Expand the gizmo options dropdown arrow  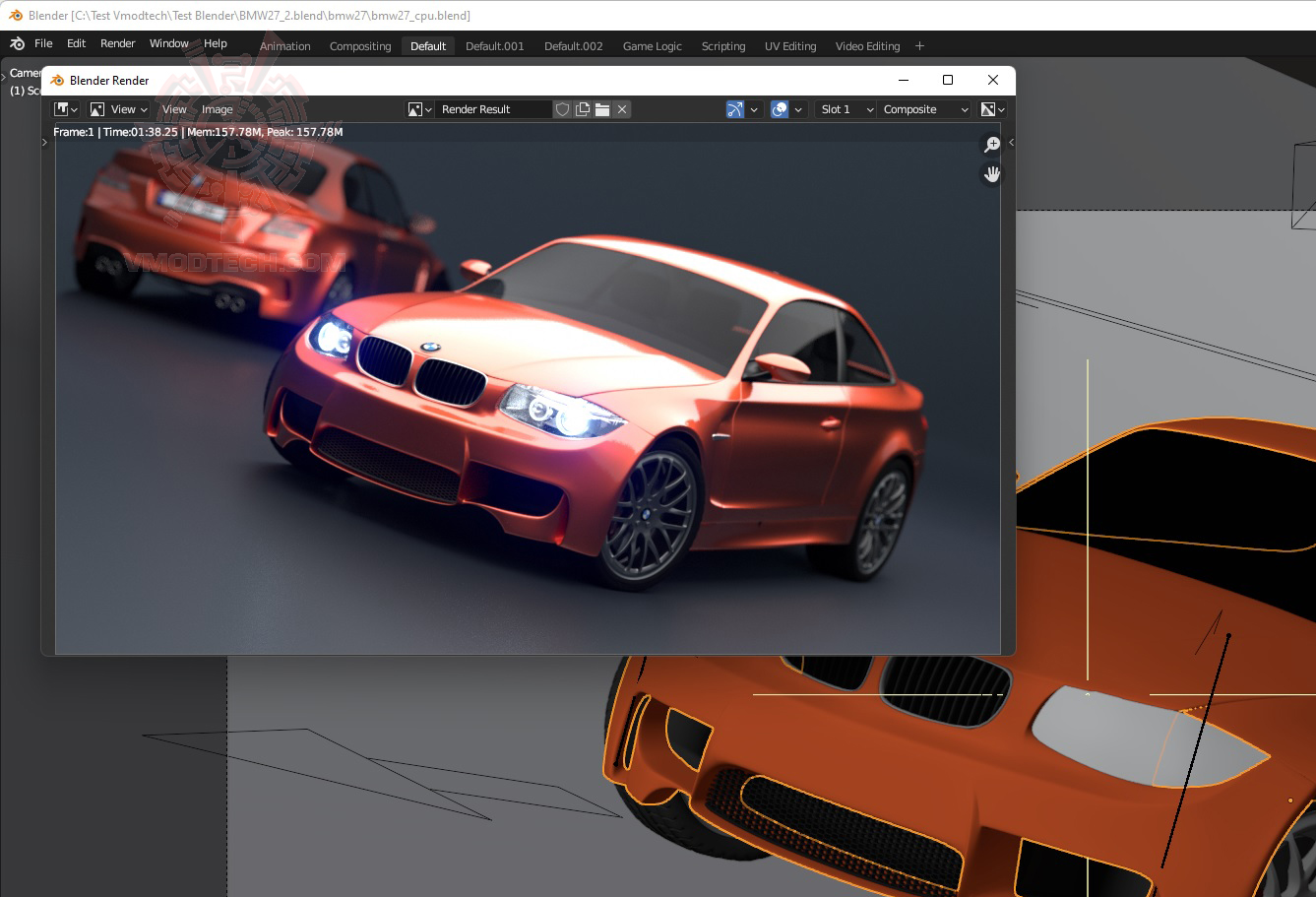(754, 109)
